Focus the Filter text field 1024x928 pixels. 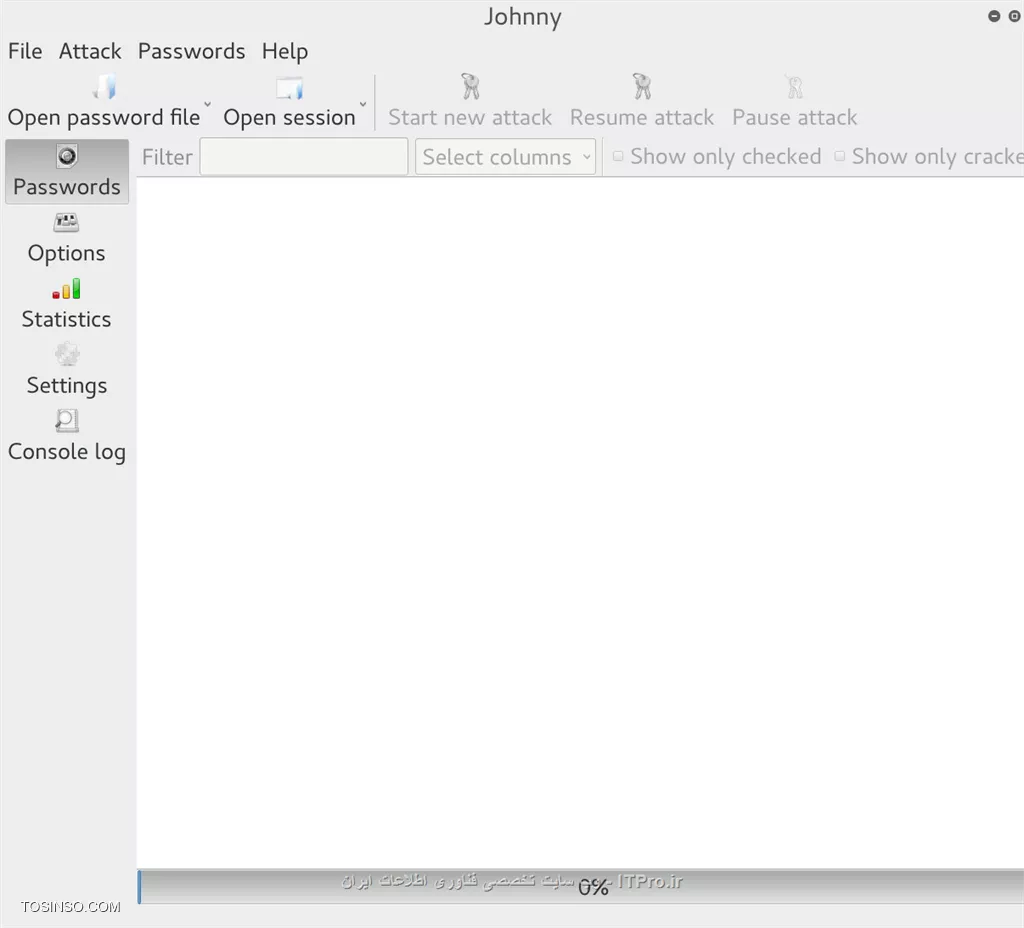(x=304, y=157)
